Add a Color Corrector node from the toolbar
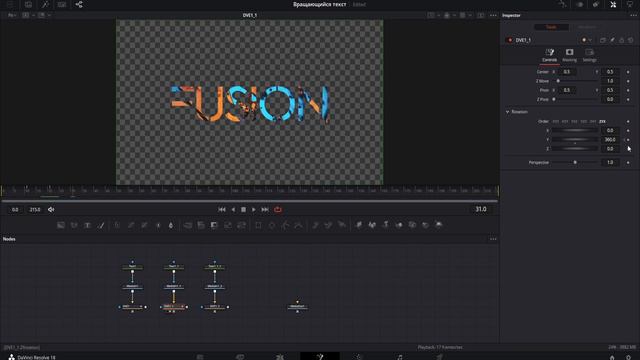 pos(118,225)
